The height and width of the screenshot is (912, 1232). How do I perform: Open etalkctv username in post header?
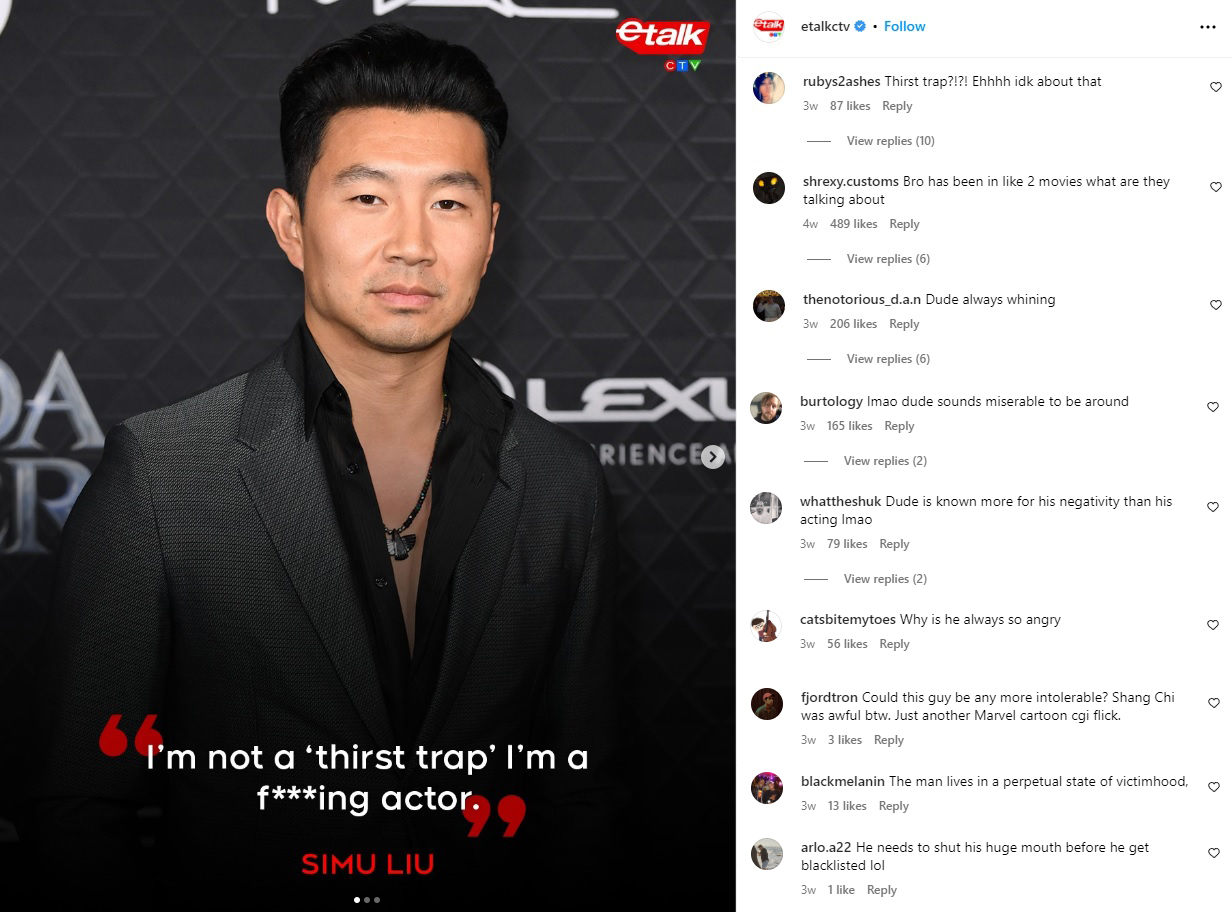[825, 27]
